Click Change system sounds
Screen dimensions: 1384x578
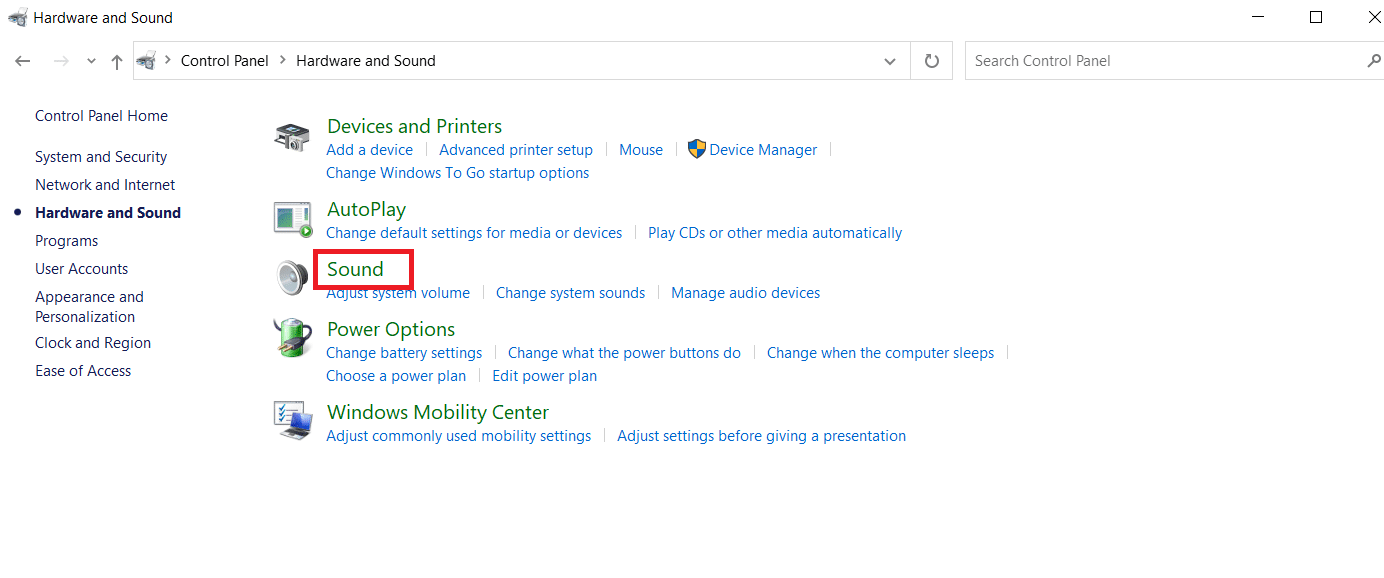click(x=570, y=293)
